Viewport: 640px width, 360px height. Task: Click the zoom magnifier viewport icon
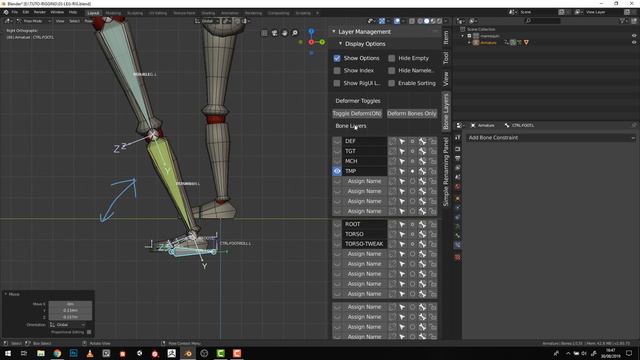point(295,33)
